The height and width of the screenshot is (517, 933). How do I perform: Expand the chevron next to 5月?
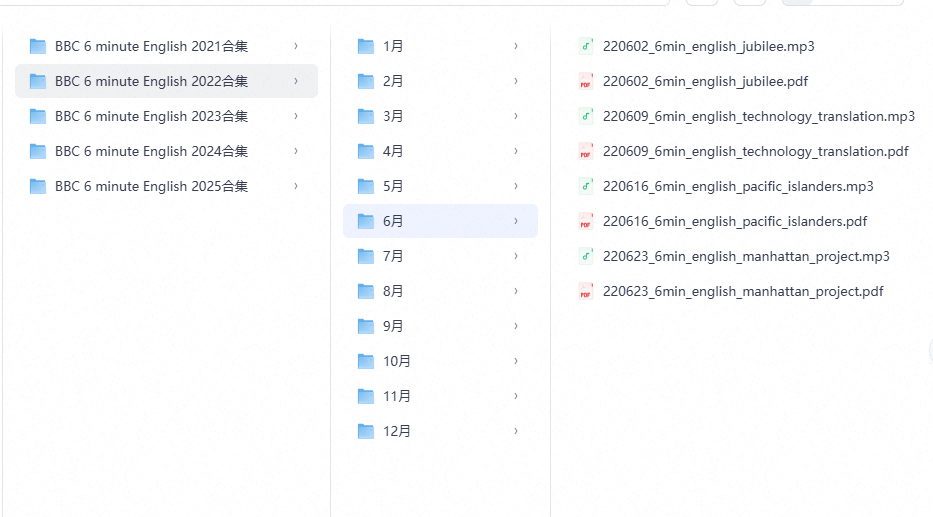click(x=516, y=187)
